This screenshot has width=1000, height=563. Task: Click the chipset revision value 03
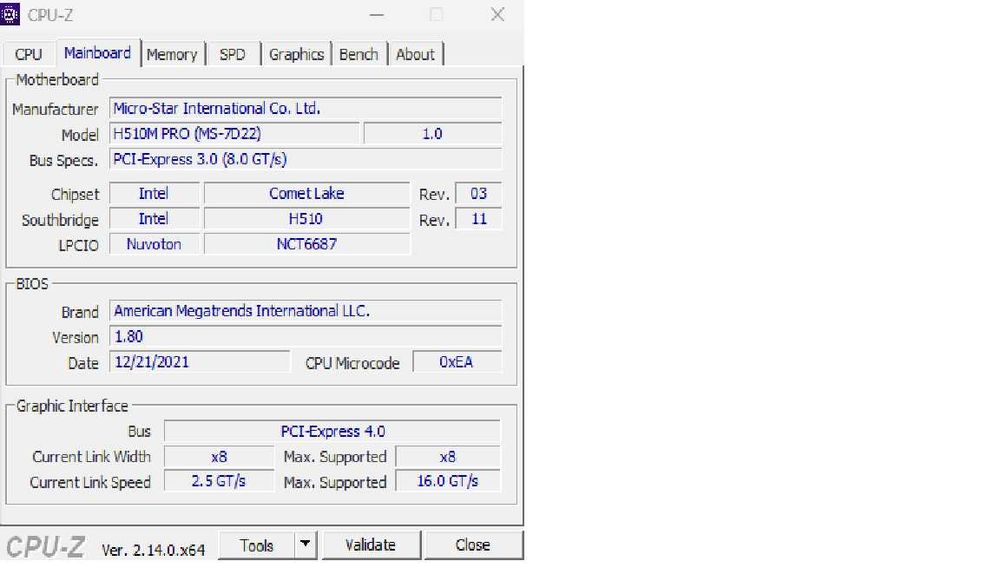pyautogui.click(x=478, y=193)
